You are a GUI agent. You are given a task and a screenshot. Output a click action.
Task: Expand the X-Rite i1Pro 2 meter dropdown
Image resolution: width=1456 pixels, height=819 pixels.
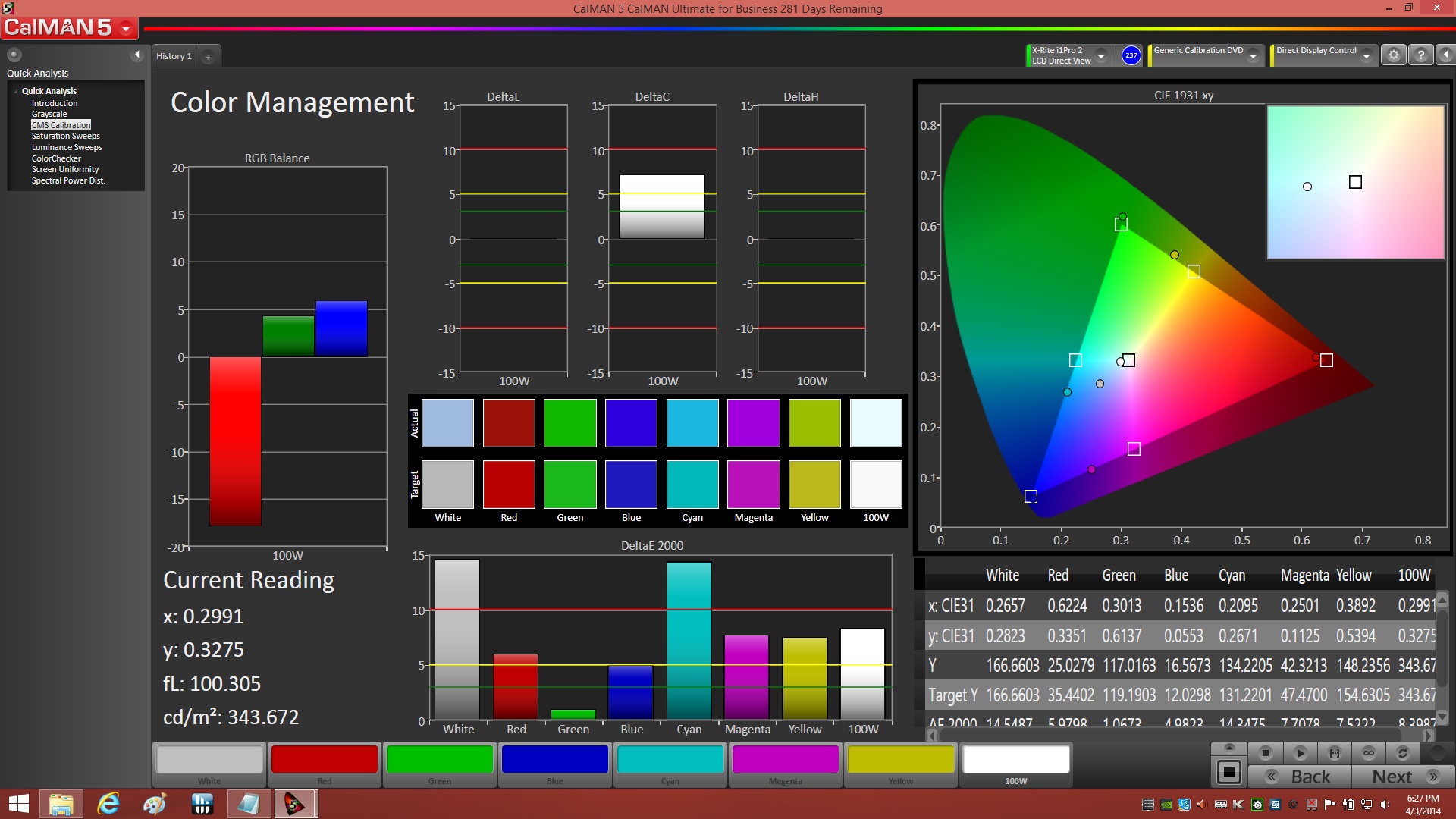(1101, 56)
